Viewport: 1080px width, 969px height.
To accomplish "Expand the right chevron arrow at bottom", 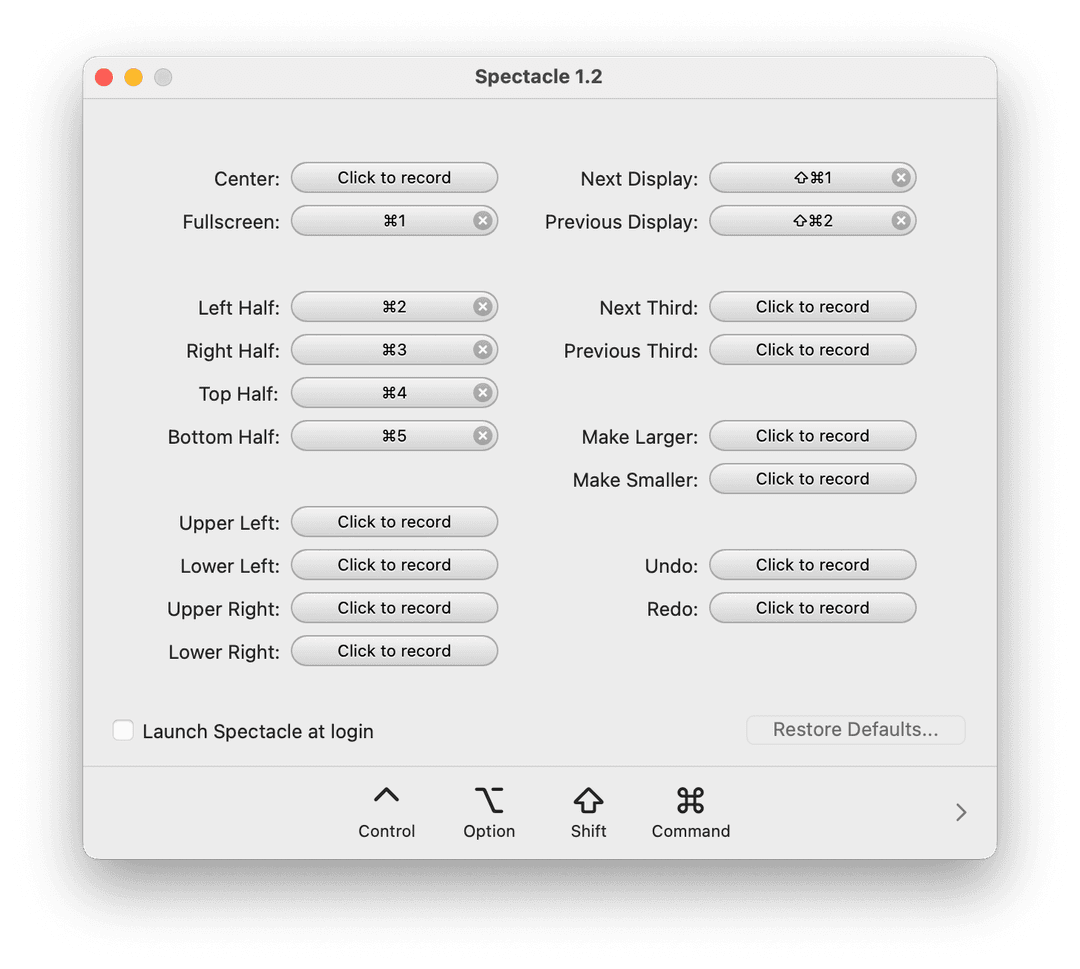I will [x=960, y=812].
